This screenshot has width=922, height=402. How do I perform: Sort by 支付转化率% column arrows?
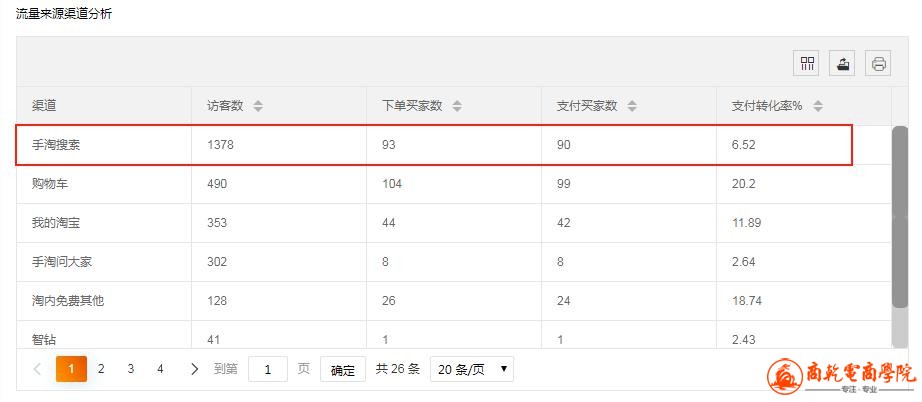817,106
